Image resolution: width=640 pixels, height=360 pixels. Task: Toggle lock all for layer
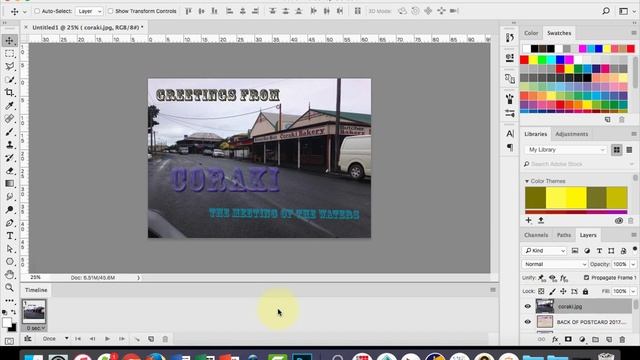click(585, 291)
